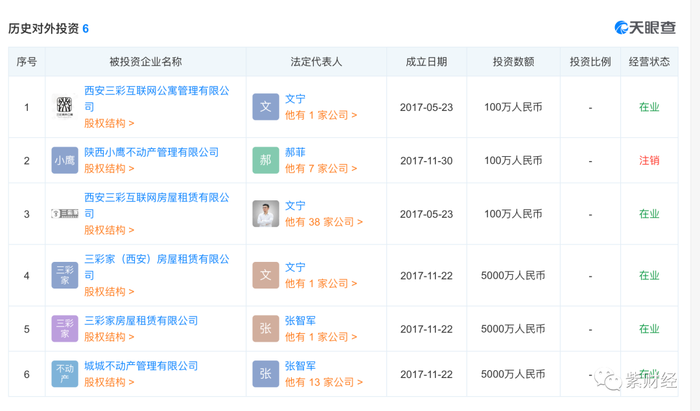Click 西安三彩互联网公寓管理有限公司 company logo
This screenshot has height=411, width=700.
click(x=65, y=107)
